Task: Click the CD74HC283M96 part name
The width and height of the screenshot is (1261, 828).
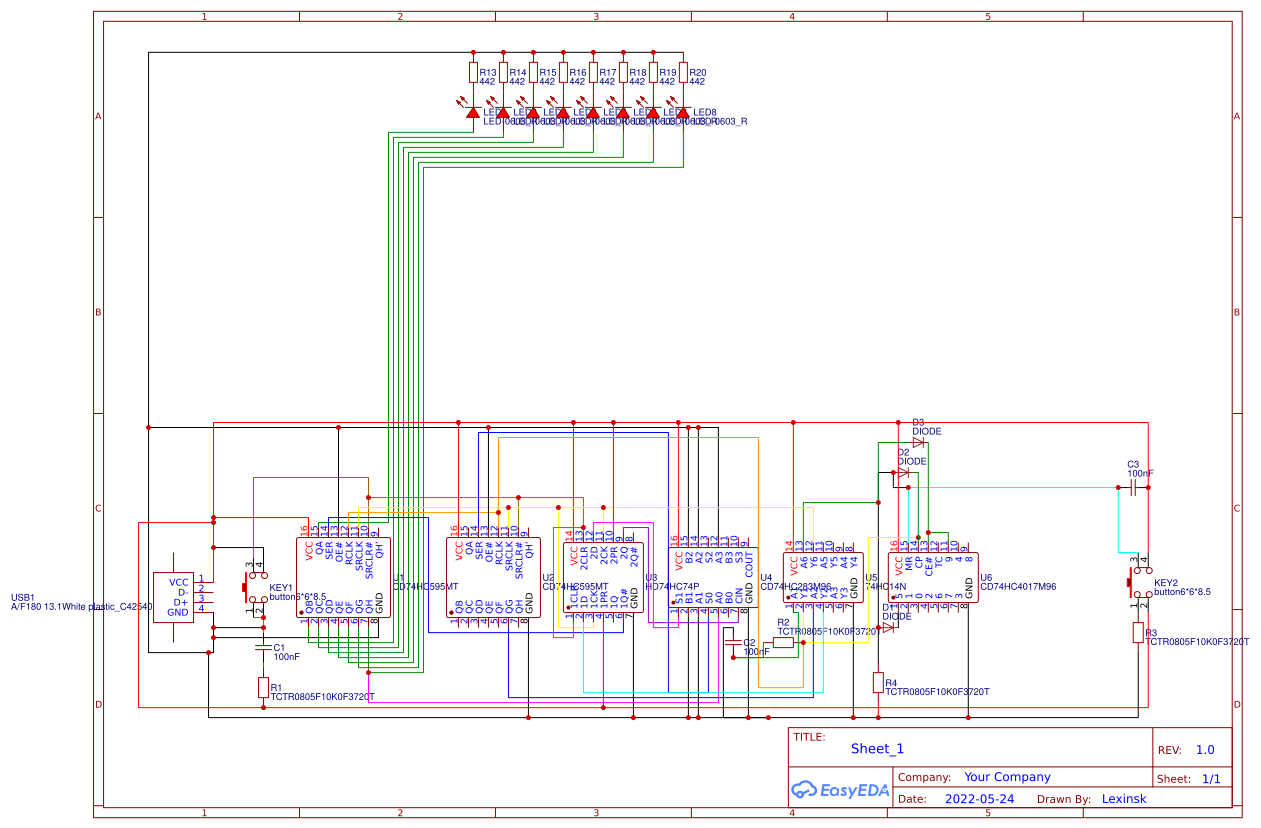Action: 796,587
